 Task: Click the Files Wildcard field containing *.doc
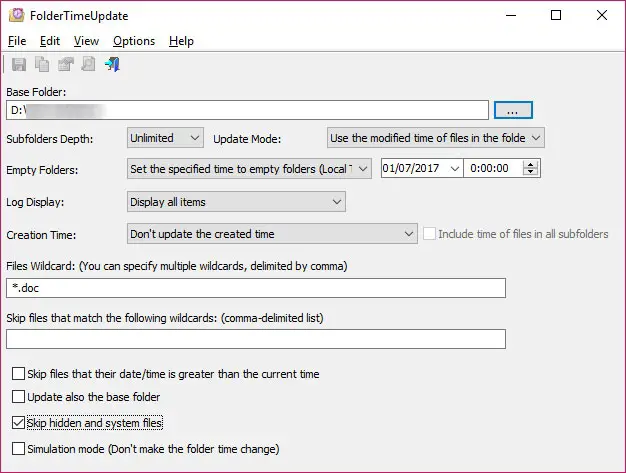pos(256,288)
